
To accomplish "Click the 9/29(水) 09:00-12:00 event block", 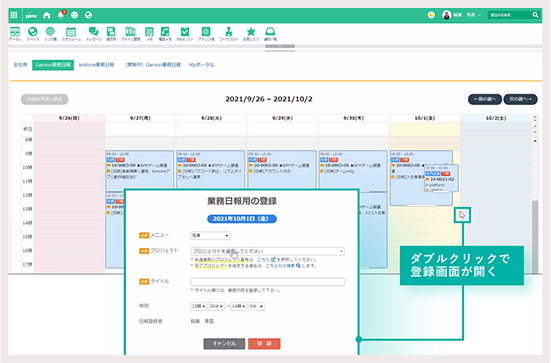I will pyautogui.click(x=282, y=171).
